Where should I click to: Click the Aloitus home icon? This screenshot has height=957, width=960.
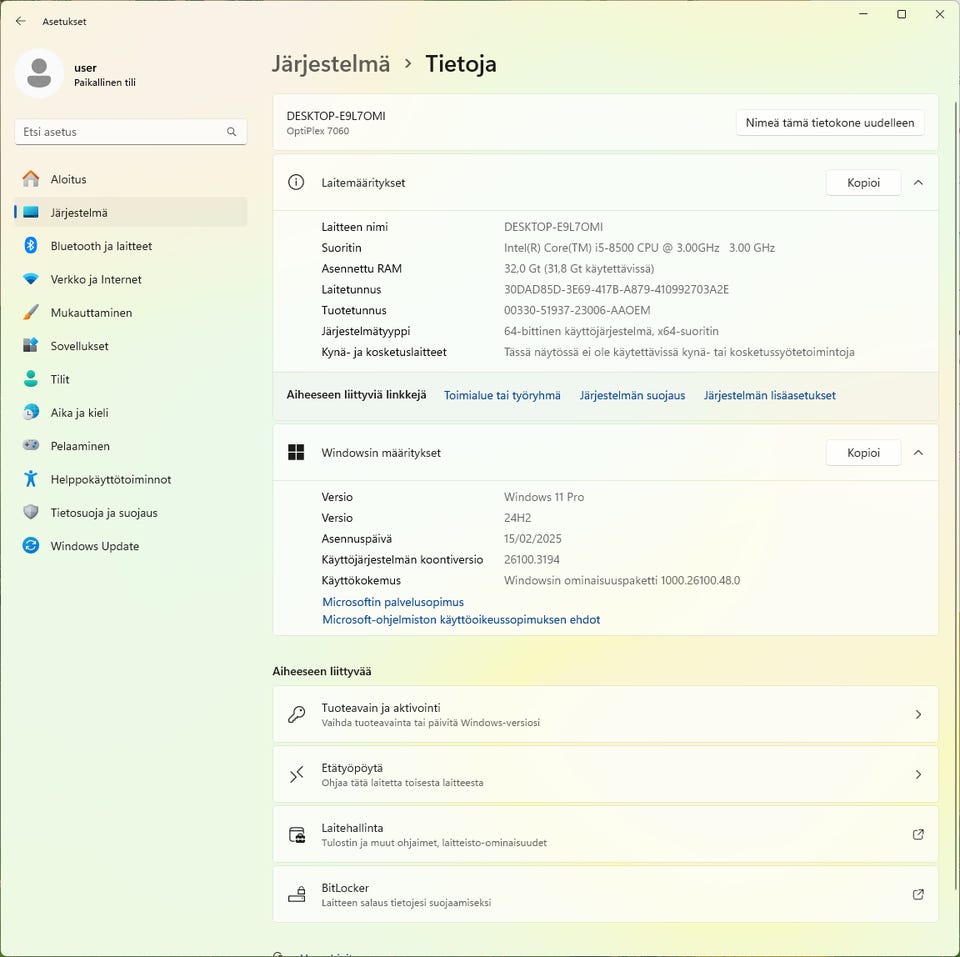pos(31,179)
